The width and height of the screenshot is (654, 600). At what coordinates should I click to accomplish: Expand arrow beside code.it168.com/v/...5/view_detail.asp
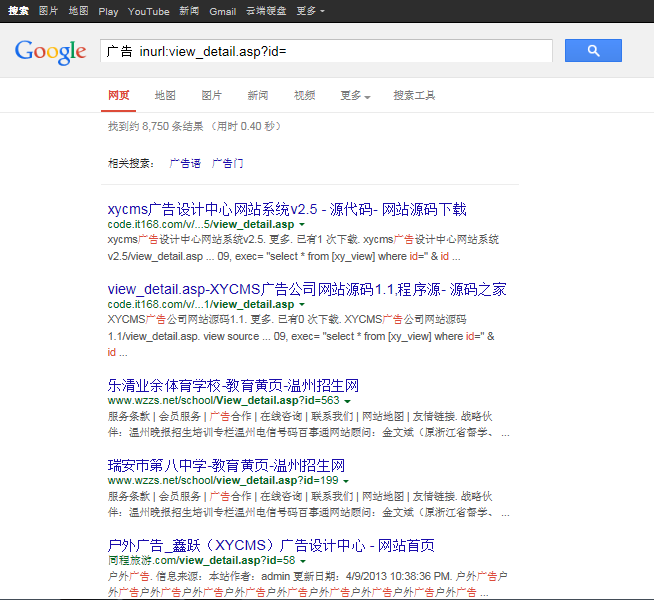pos(302,225)
